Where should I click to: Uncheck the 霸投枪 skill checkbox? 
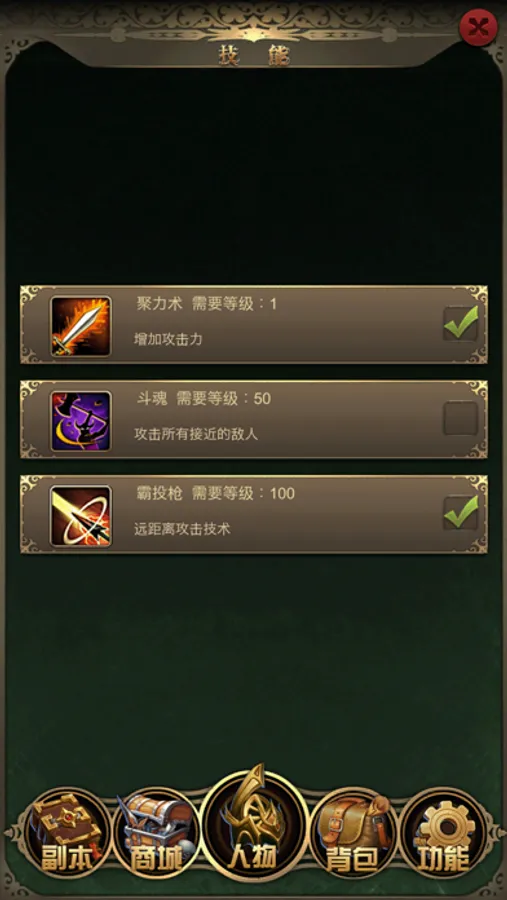click(x=460, y=513)
